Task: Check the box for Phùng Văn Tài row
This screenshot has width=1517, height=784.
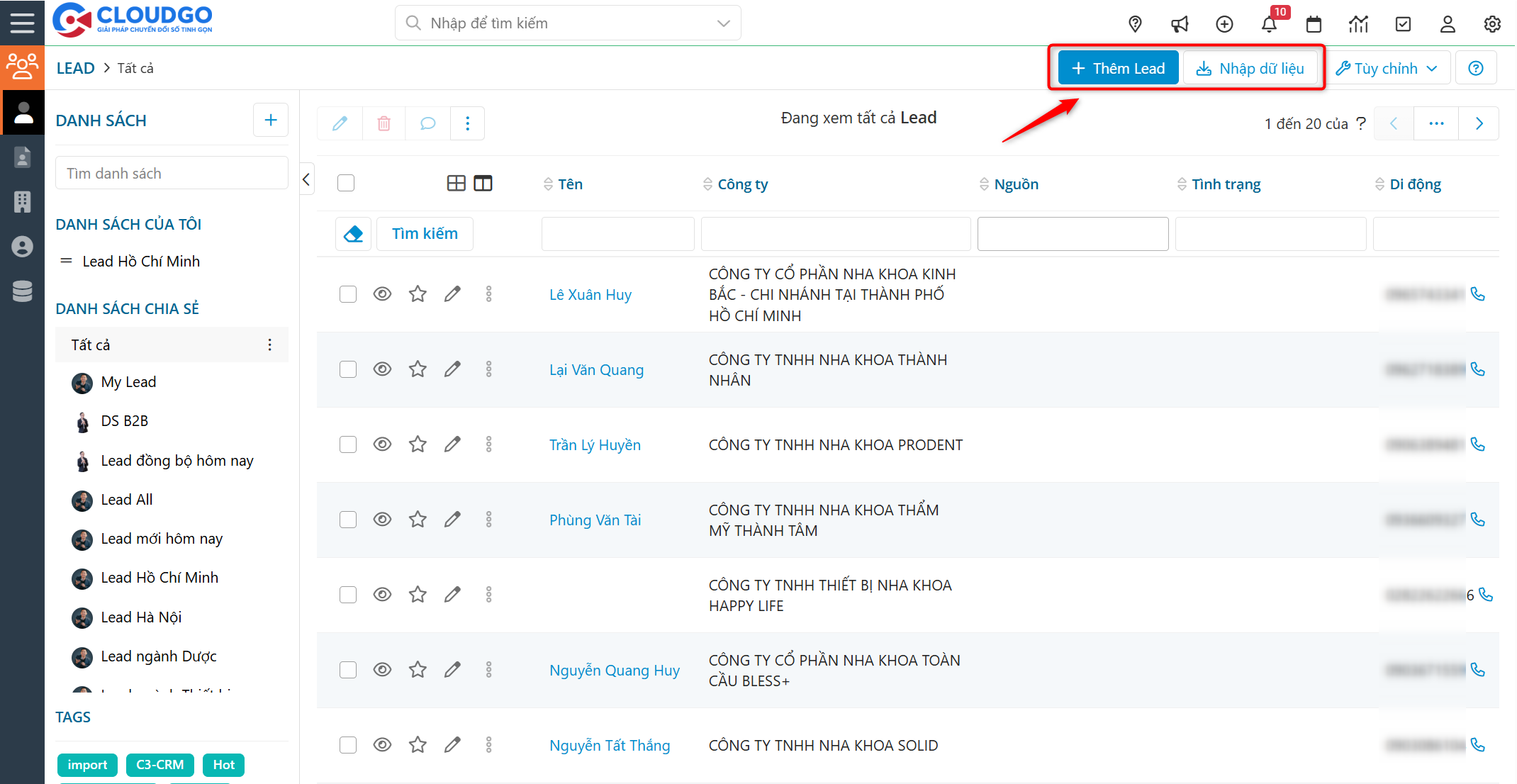Action: tap(347, 520)
